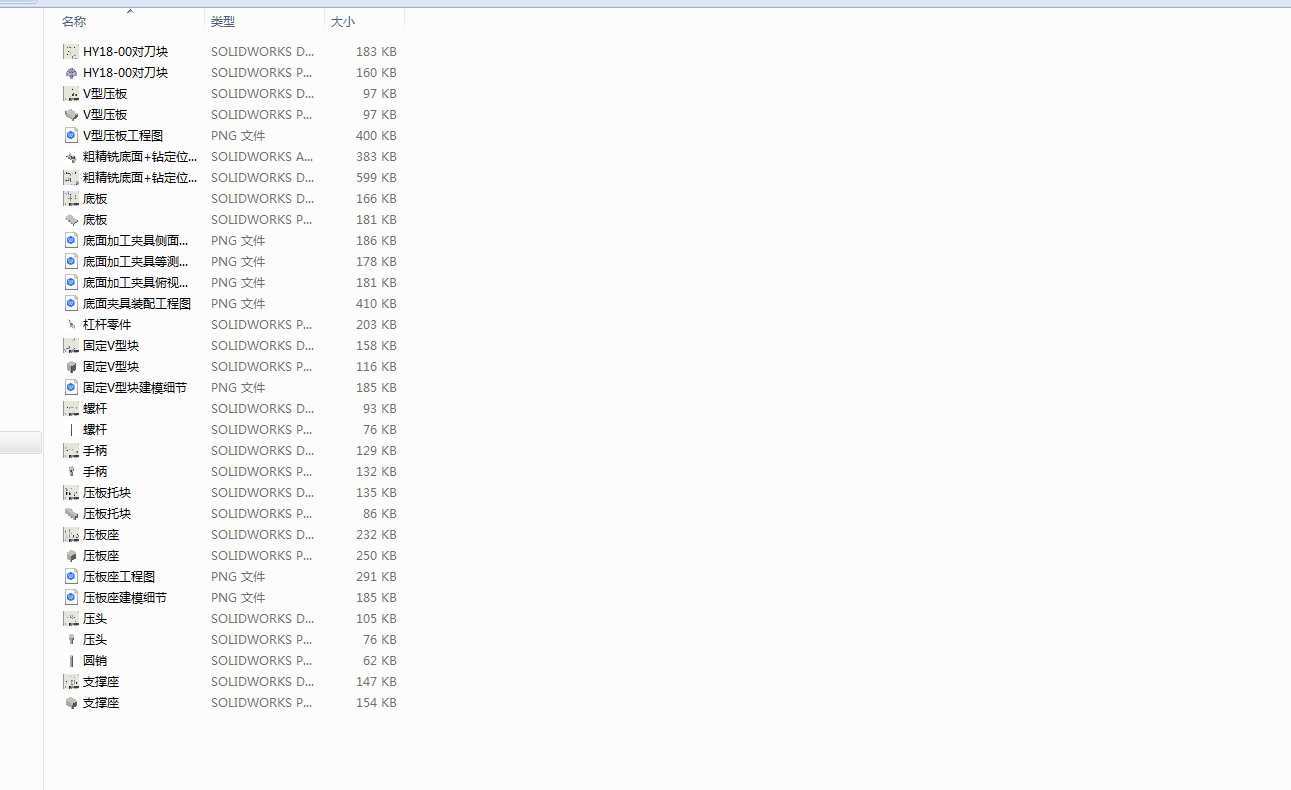This screenshot has width=1291, height=790.
Task: Select the file named 压板座工程图
Action: tap(119, 576)
